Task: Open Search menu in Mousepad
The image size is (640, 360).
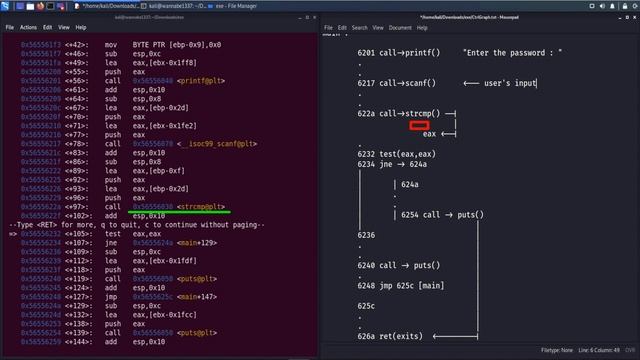Action: coord(360,28)
